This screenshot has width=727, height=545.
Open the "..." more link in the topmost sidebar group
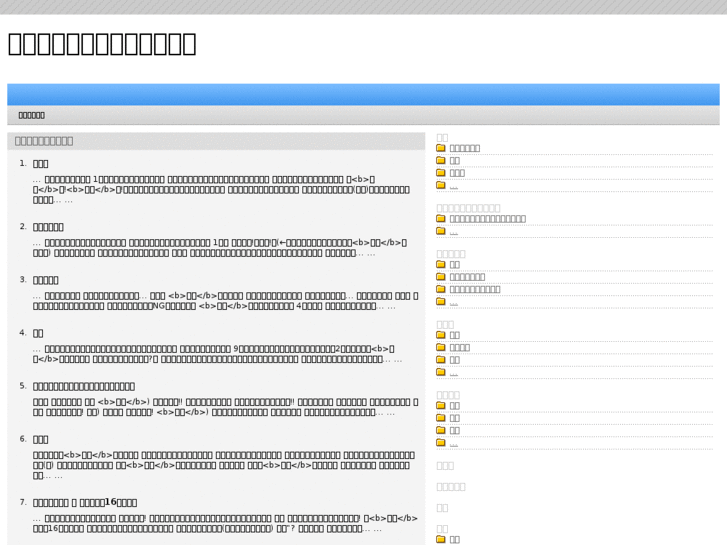tap(454, 186)
